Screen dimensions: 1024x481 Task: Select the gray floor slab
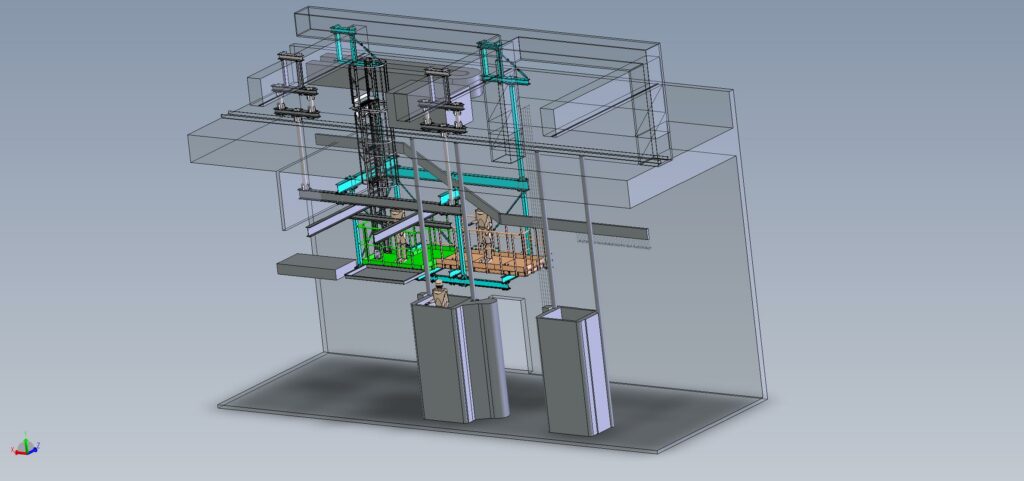(491, 401)
